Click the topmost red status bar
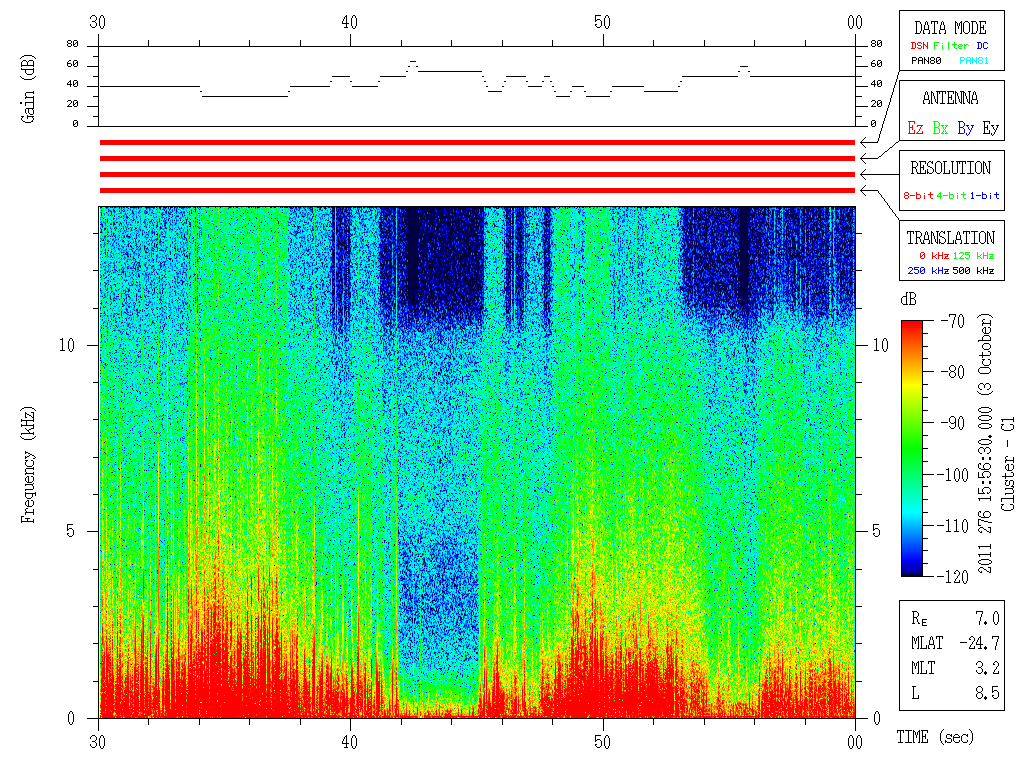This screenshot has width=1024, height=768. click(x=477, y=143)
